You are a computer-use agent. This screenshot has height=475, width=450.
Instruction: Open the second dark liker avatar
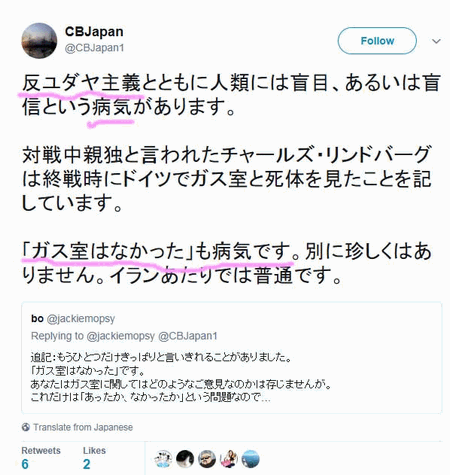185,459
